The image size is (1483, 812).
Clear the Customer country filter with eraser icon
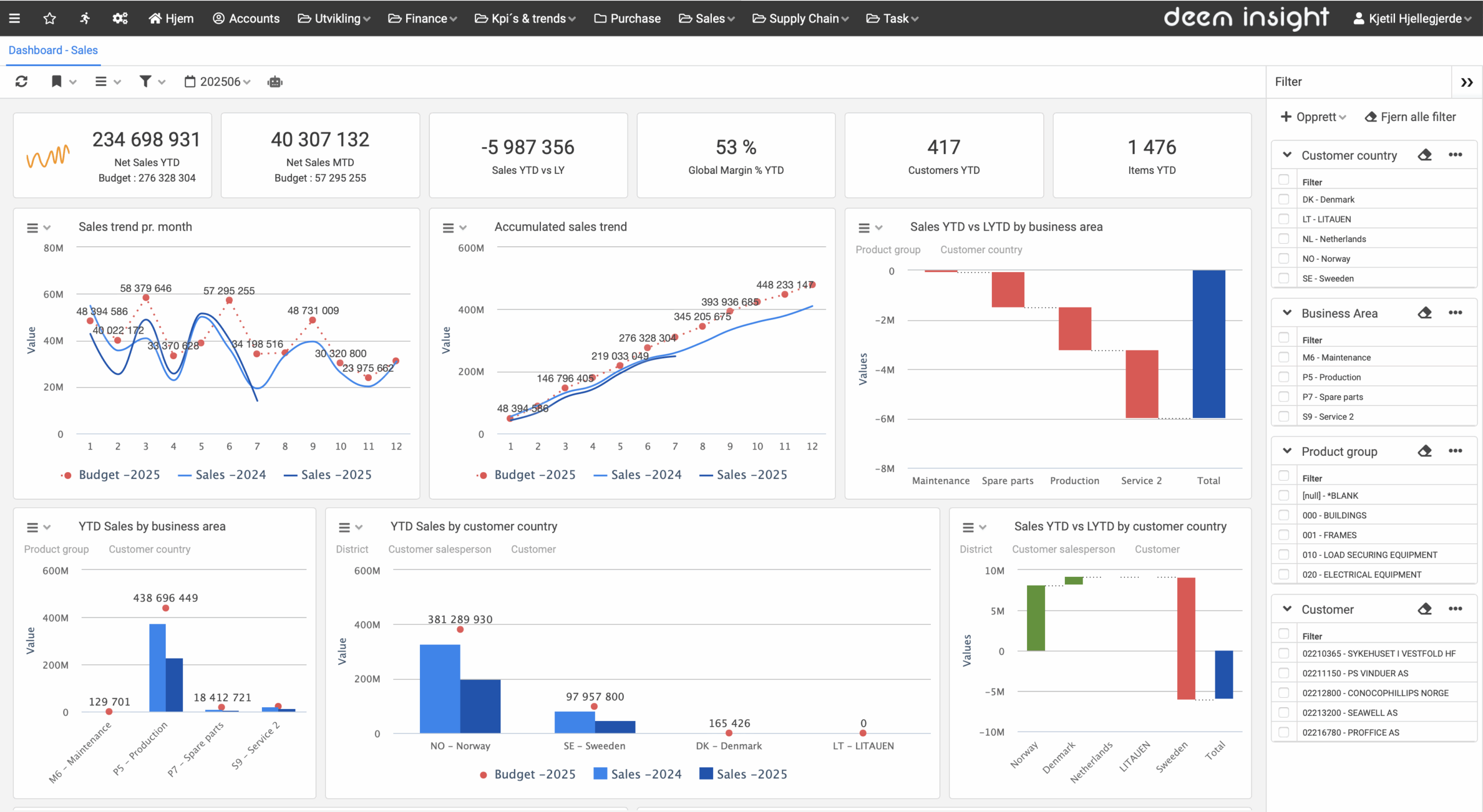(1424, 155)
